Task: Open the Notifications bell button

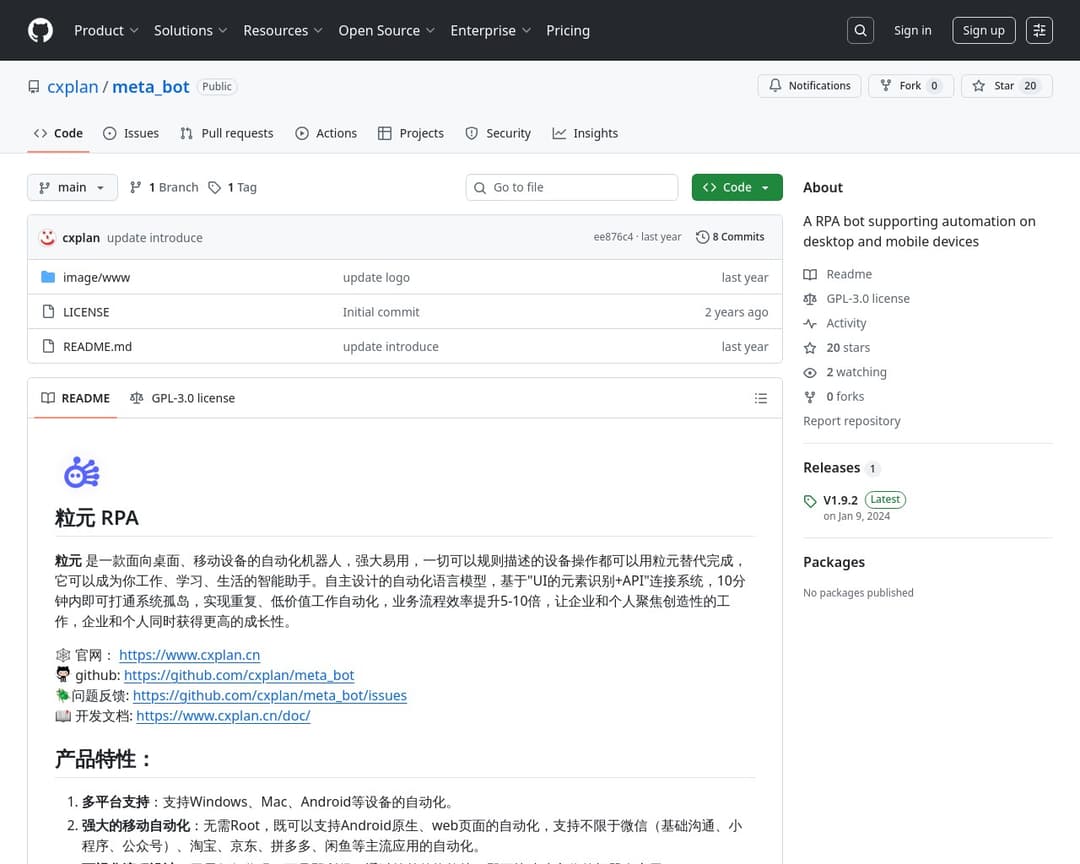Action: tap(809, 86)
